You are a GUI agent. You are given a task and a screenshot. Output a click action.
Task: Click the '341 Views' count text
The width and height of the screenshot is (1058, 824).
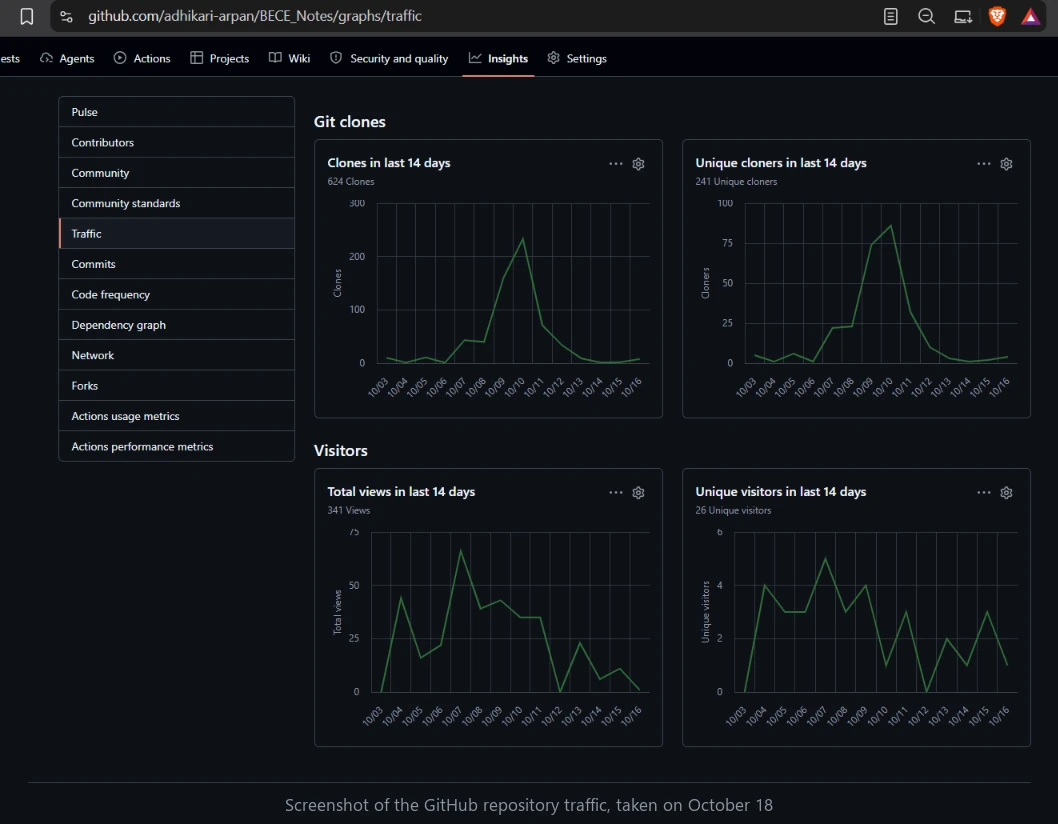point(349,510)
